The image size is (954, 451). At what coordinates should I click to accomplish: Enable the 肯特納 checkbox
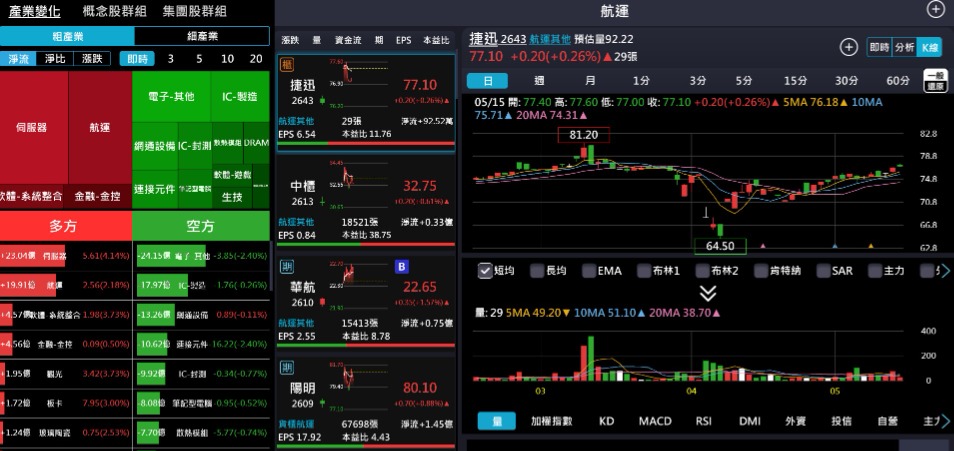(x=761, y=271)
